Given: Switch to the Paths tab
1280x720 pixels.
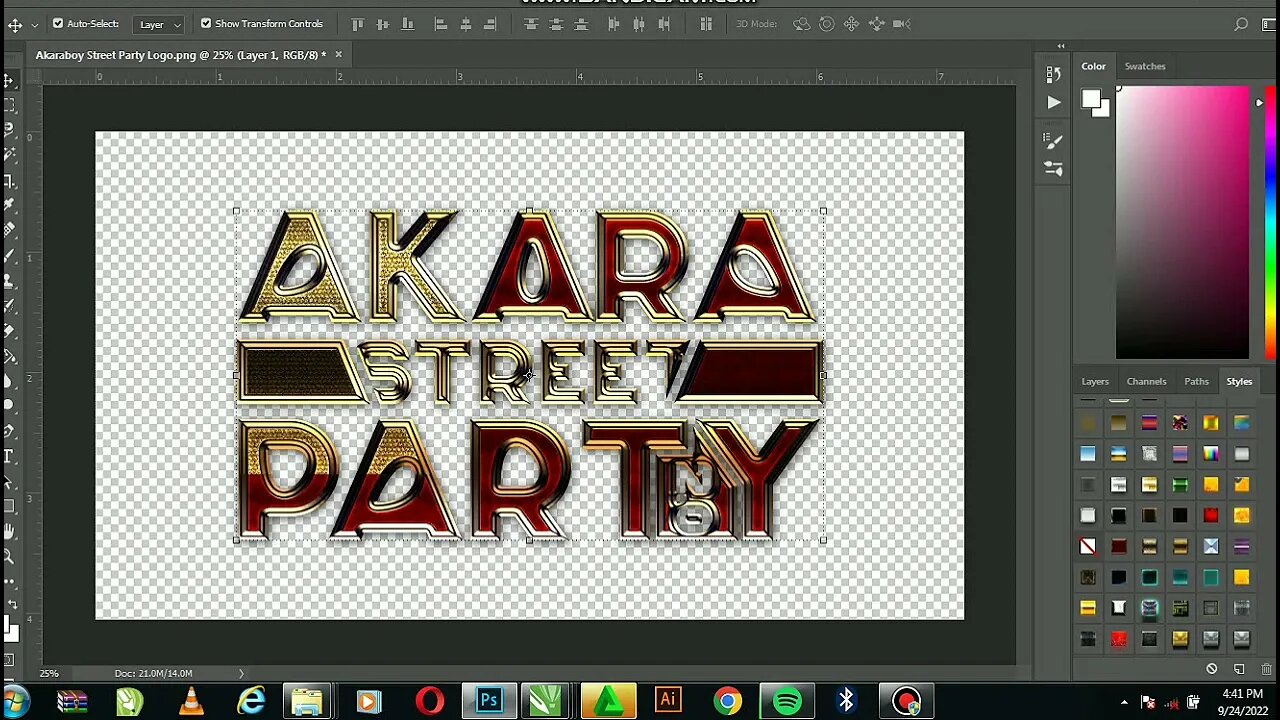Looking at the screenshot, I should coord(1197,381).
